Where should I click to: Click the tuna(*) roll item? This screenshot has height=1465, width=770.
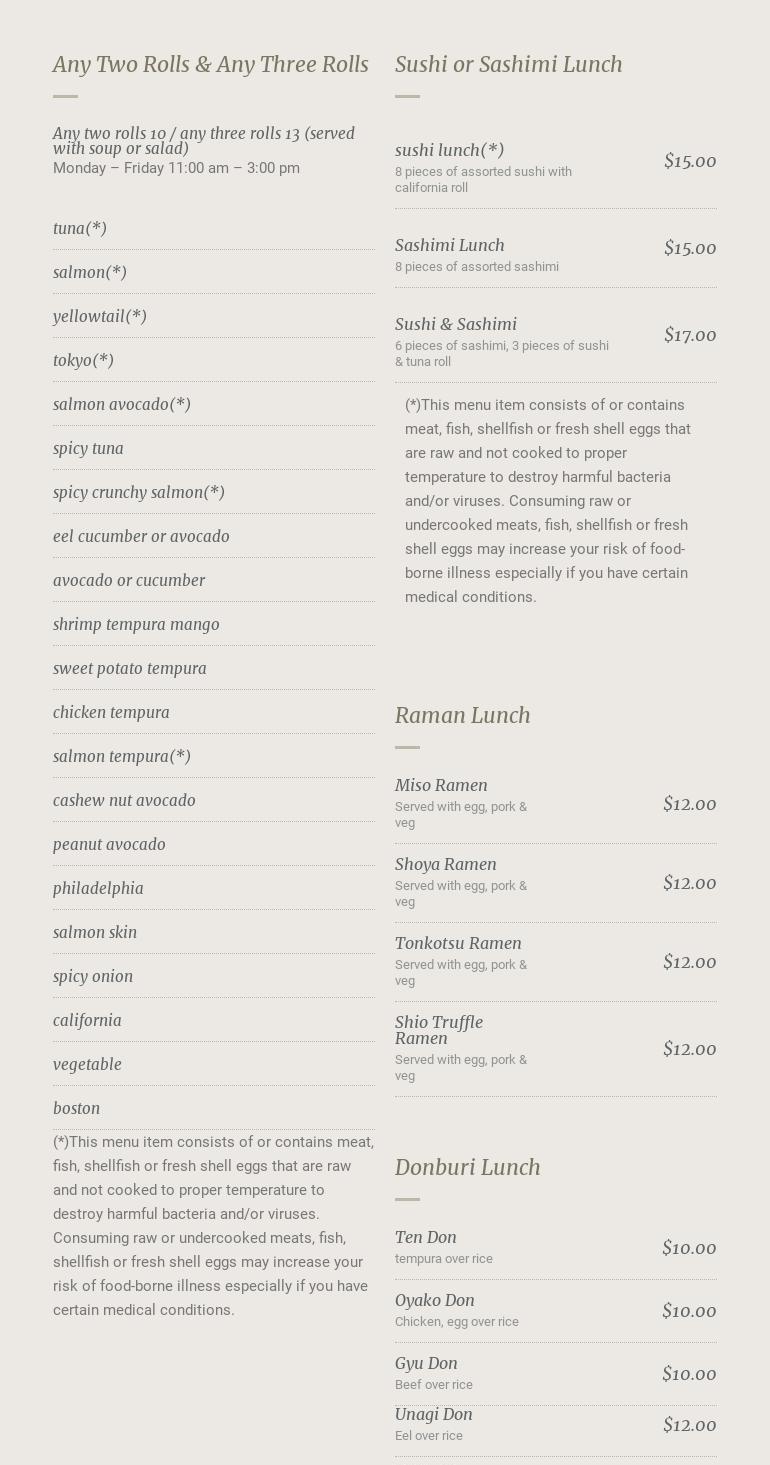[x=80, y=229]
